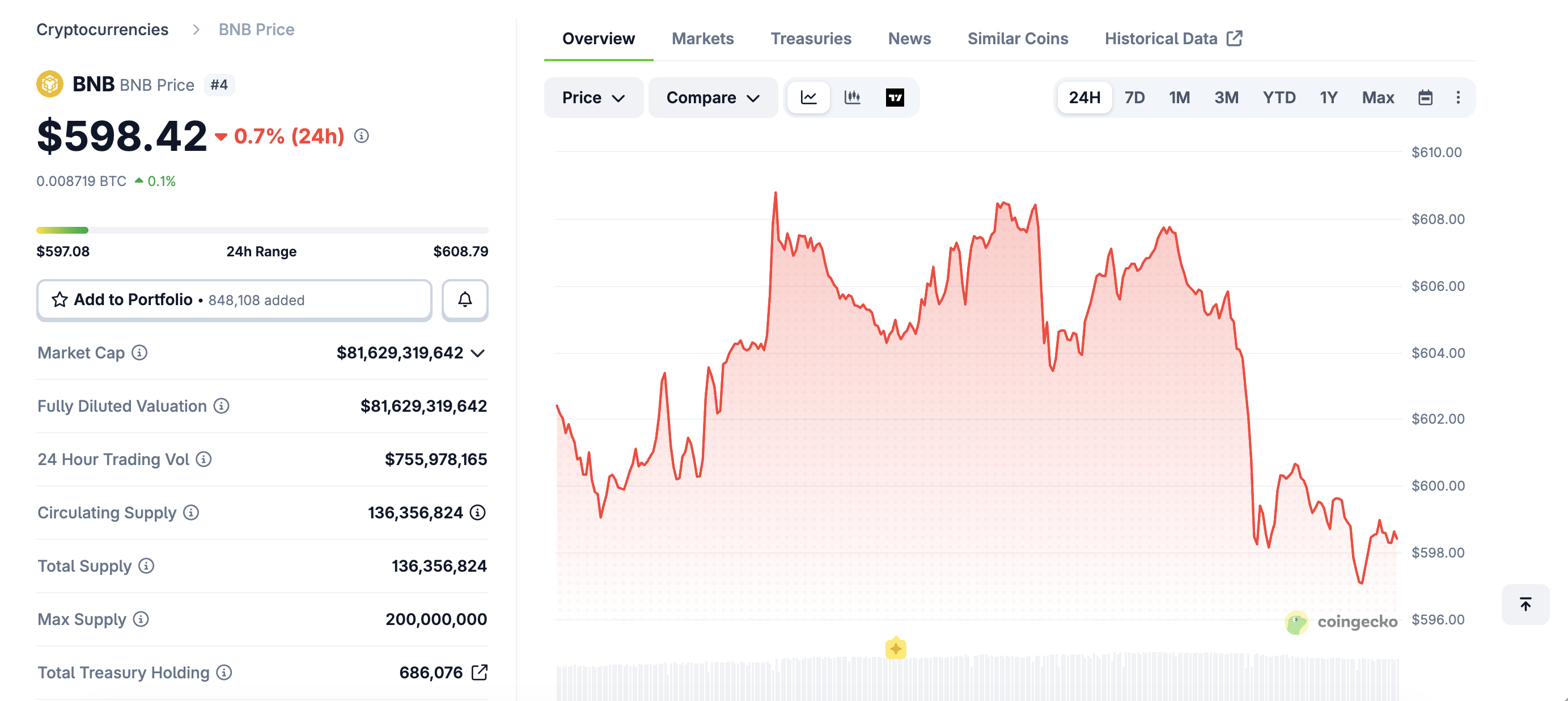This screenshot has width=1568, height=701.
Task: Expand the Compare dropdown
Action: [x=712, y=97]
